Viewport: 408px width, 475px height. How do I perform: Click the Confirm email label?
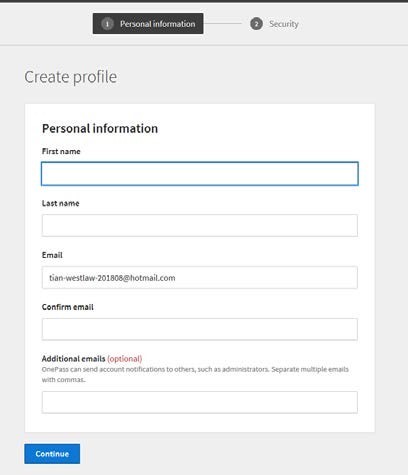68,307
